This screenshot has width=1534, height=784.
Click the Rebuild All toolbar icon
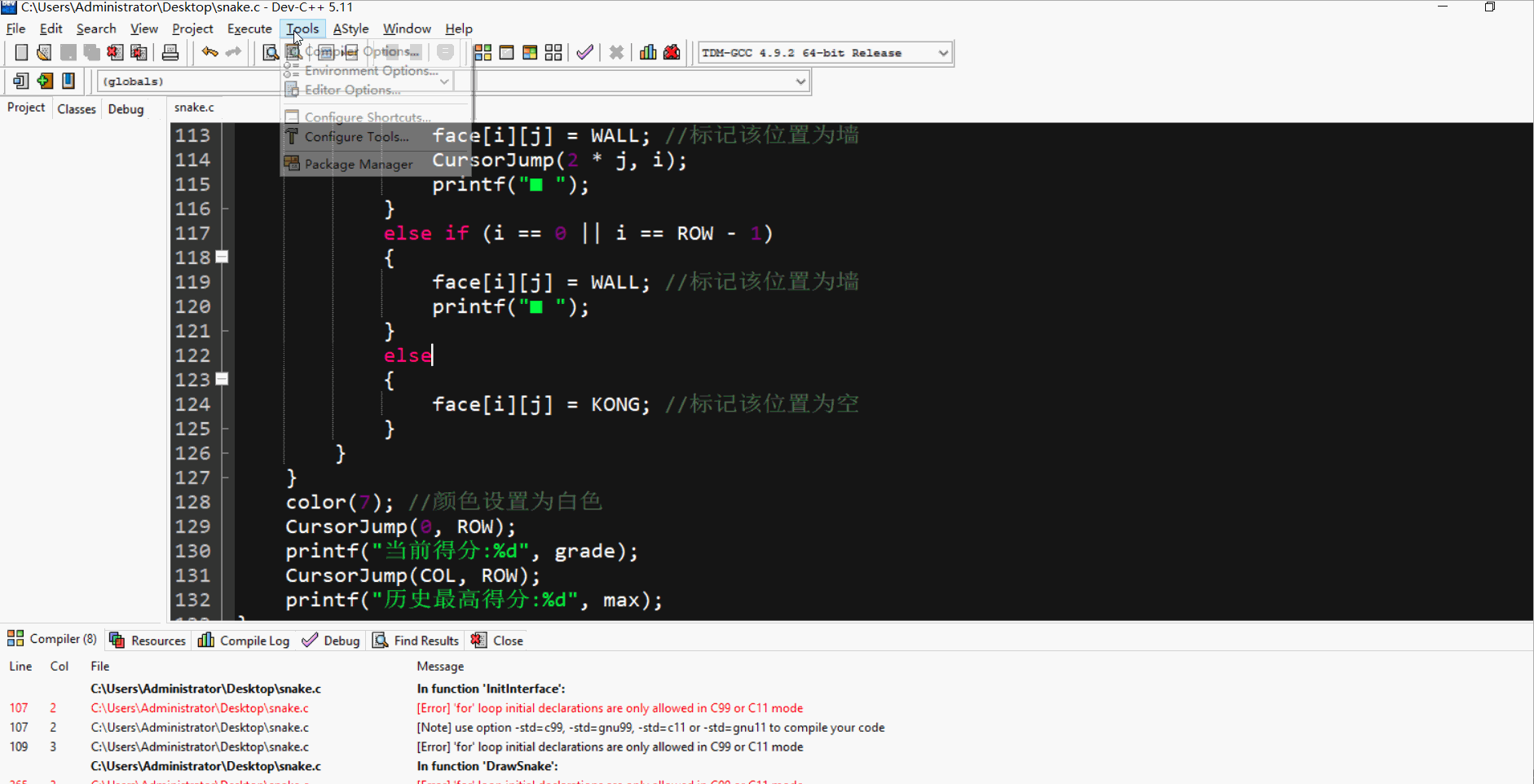click(x=553, y=52)
